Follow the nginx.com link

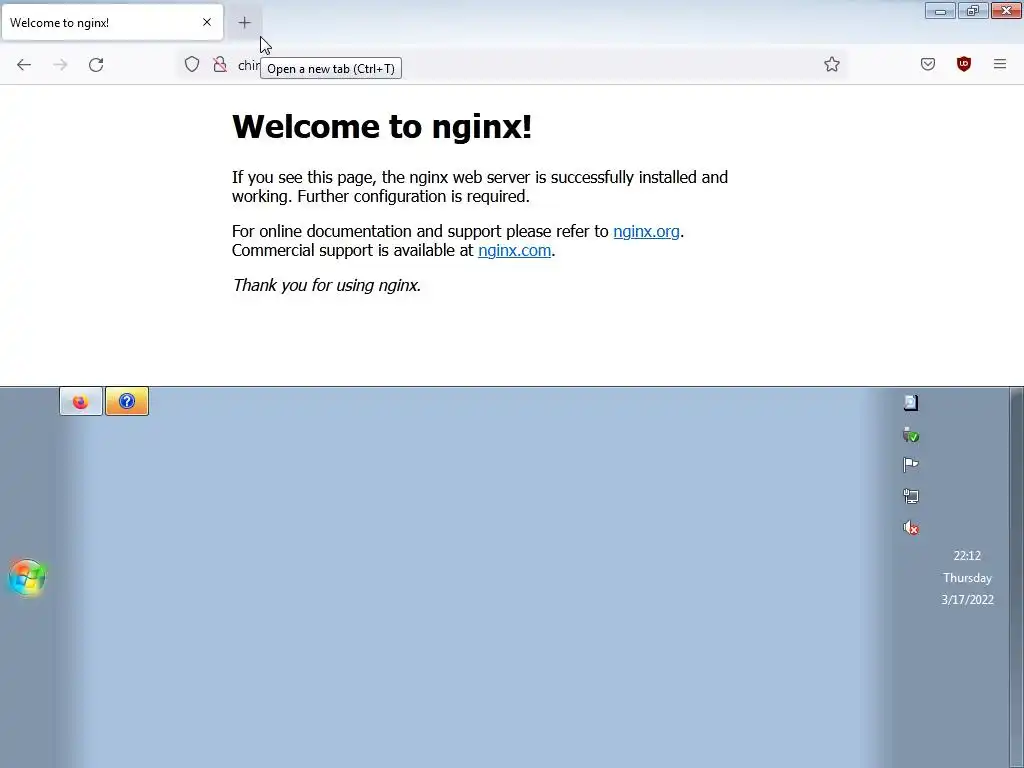point(515,250)
